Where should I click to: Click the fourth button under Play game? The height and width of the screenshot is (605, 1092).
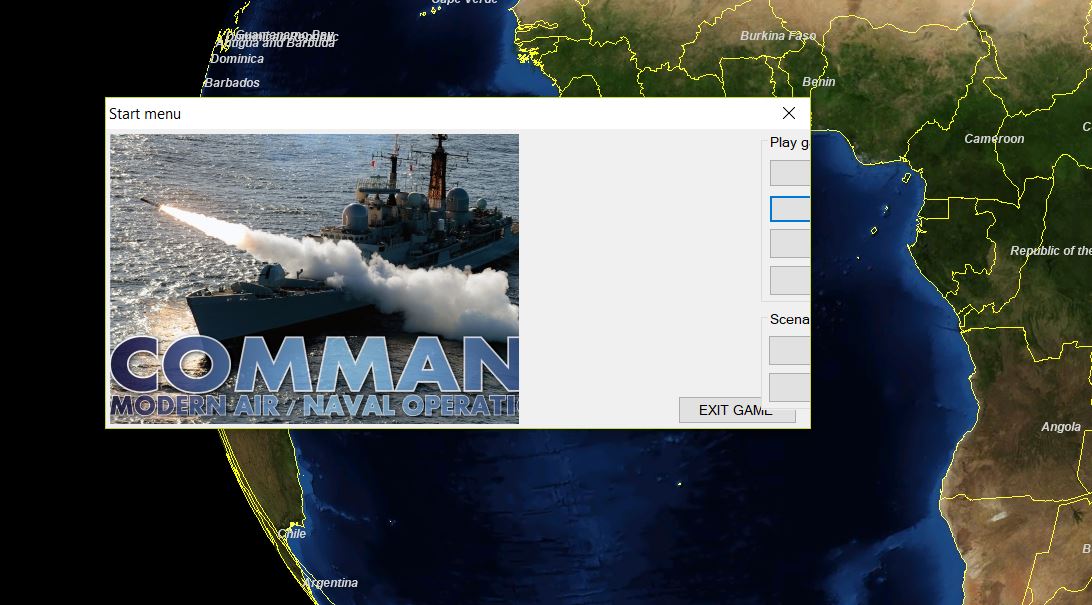pos(790,280)
